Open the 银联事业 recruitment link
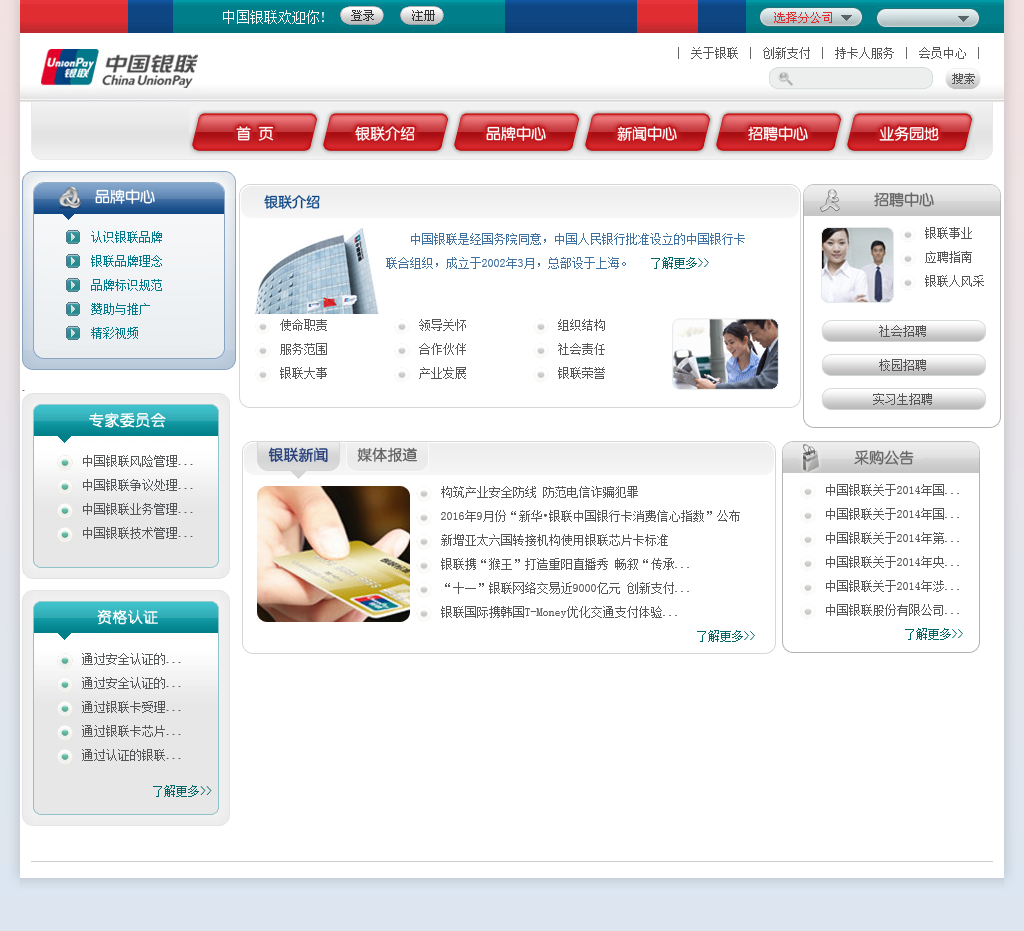Screen dimensions: 1024x931 948,234
